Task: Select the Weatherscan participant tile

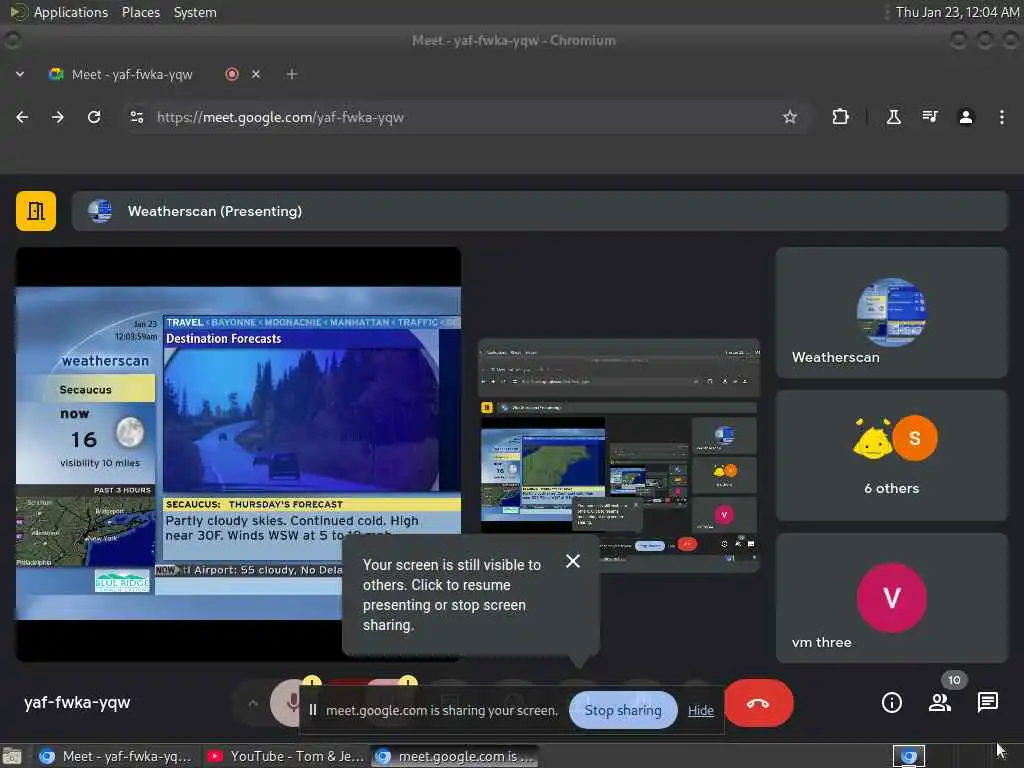Action: pos(891,312)
